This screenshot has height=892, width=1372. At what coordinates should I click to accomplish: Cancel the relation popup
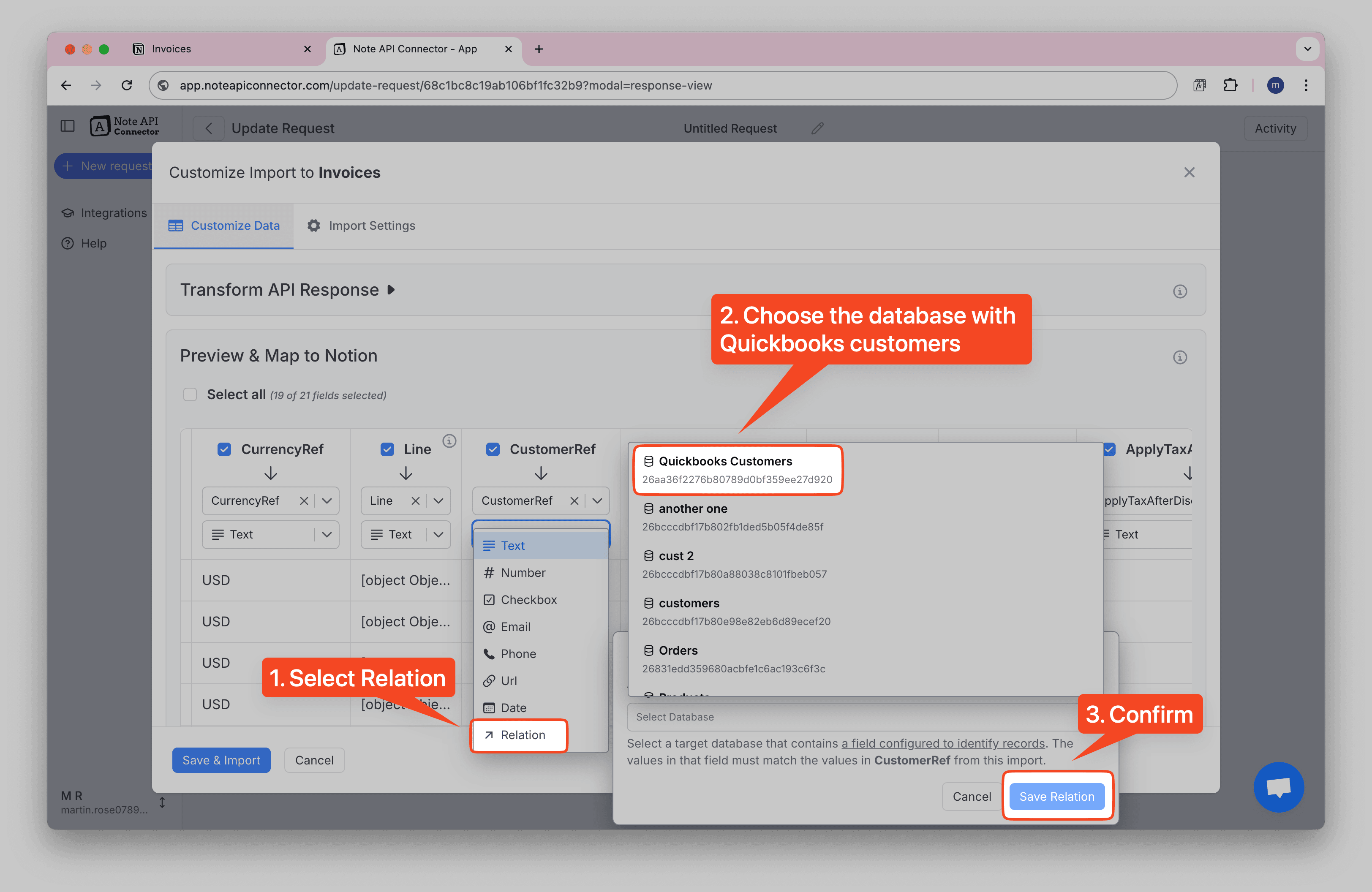pos(972,797)
